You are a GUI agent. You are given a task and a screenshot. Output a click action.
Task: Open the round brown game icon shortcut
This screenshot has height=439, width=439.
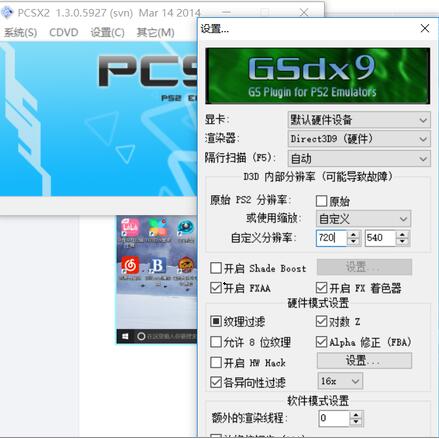[x=186, y=265]
